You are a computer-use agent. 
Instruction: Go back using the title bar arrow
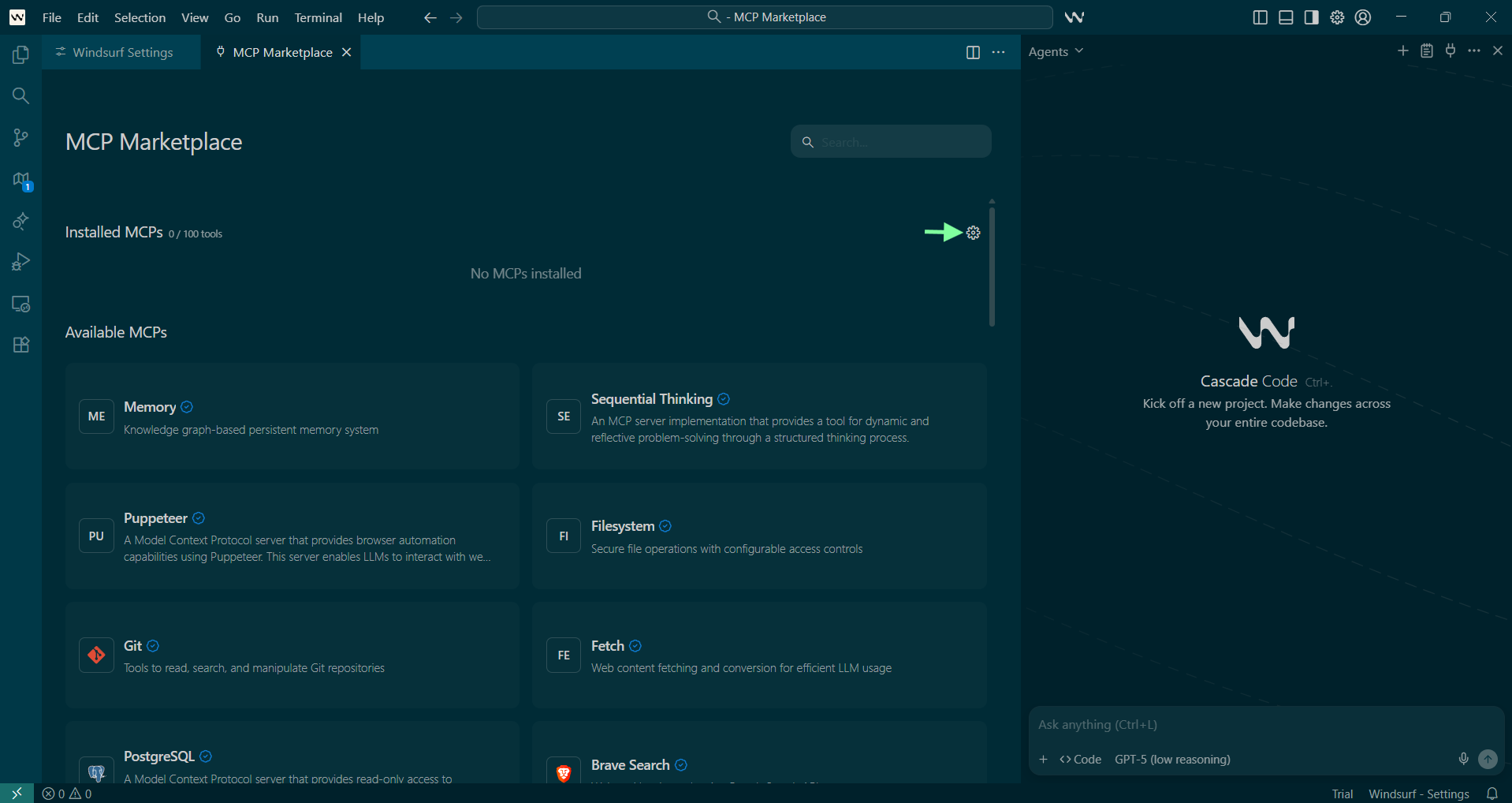430,17
